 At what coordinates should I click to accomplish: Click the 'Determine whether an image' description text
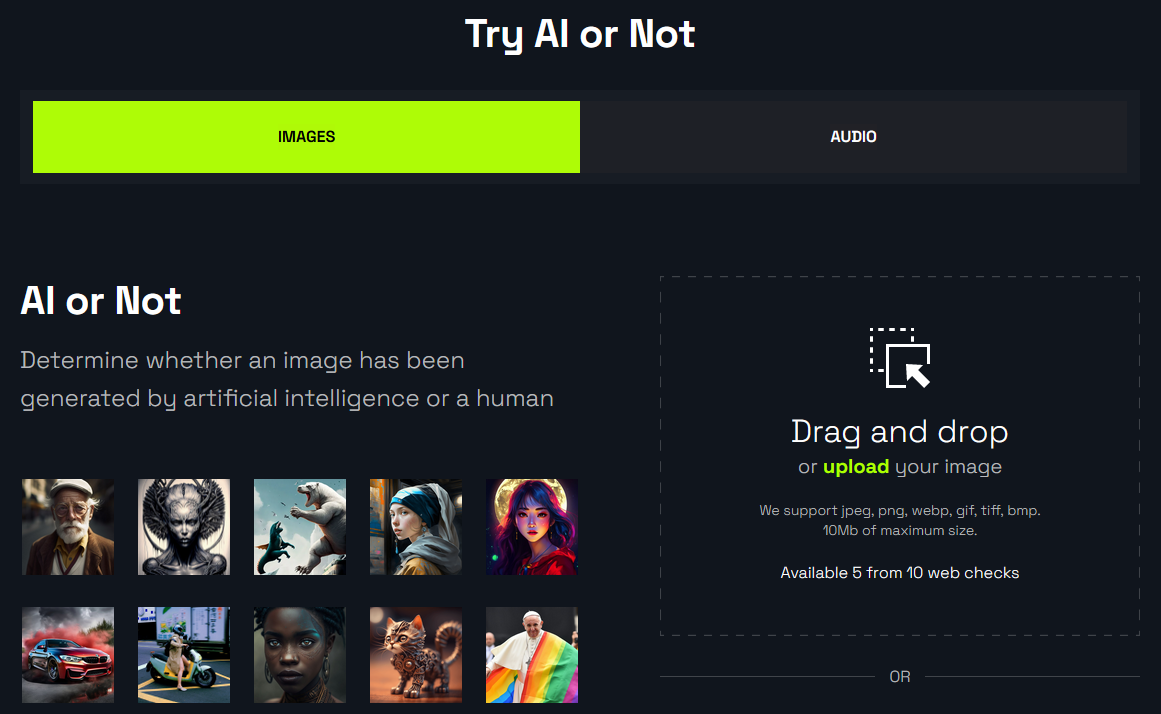coord(287,379)
